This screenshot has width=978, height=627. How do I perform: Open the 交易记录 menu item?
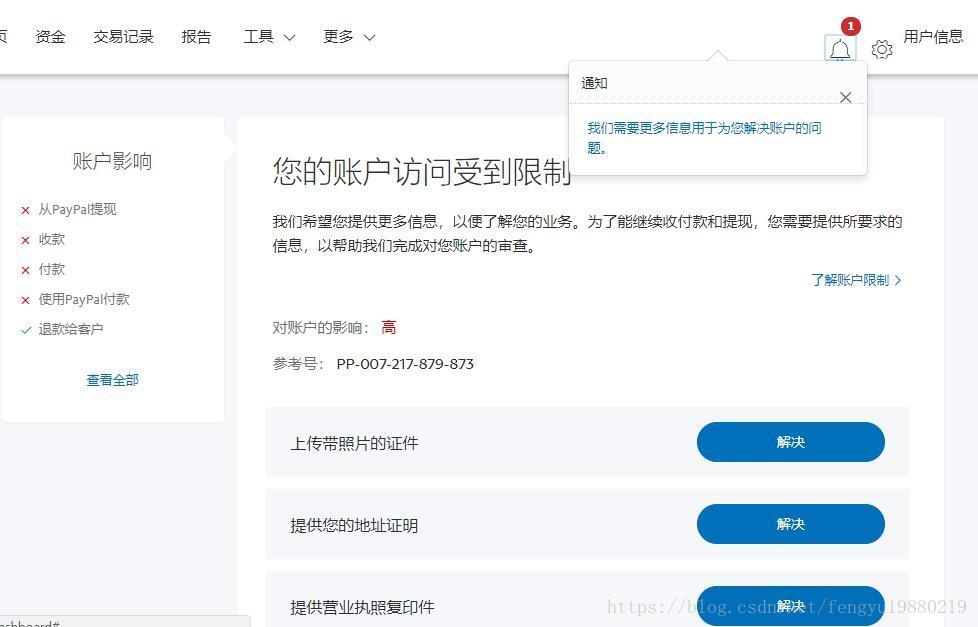[123, 37]
